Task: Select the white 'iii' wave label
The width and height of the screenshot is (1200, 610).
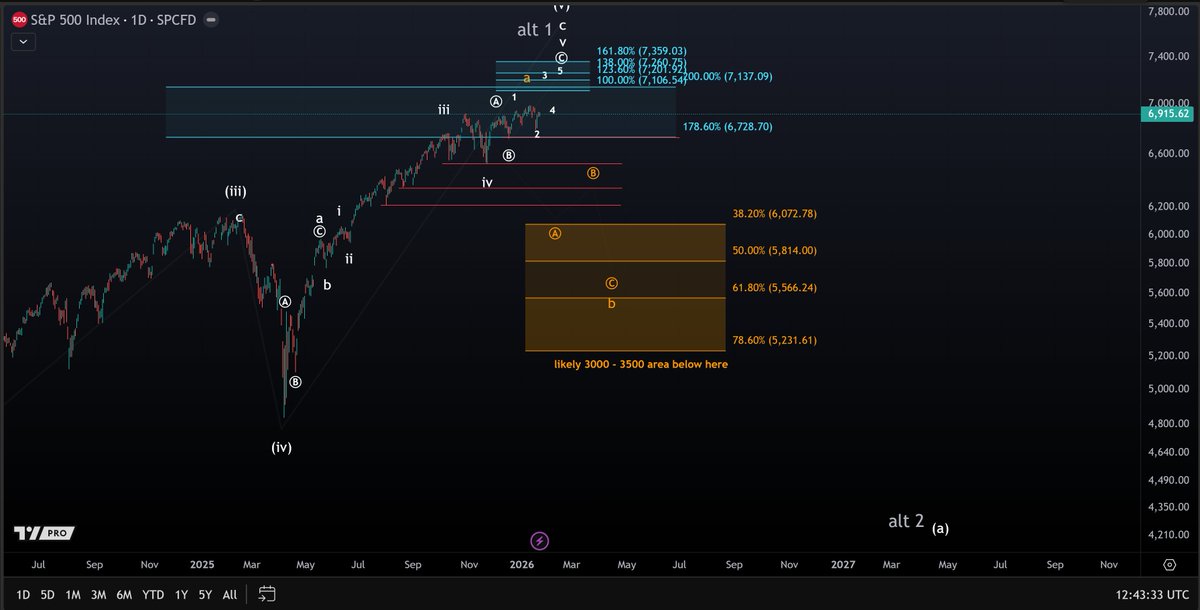Action: coord(443,109)
